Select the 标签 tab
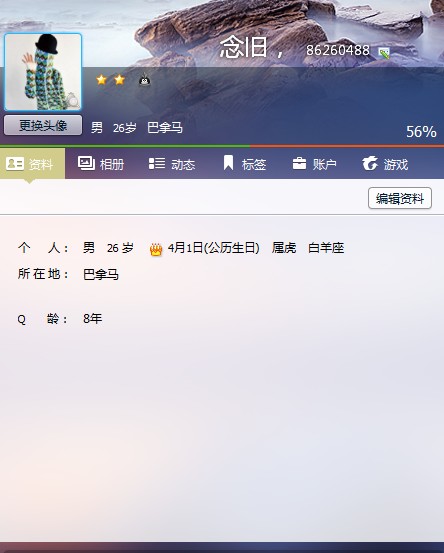Image resolution: width=444 pixels, height=553 pixels. [244, 164]
